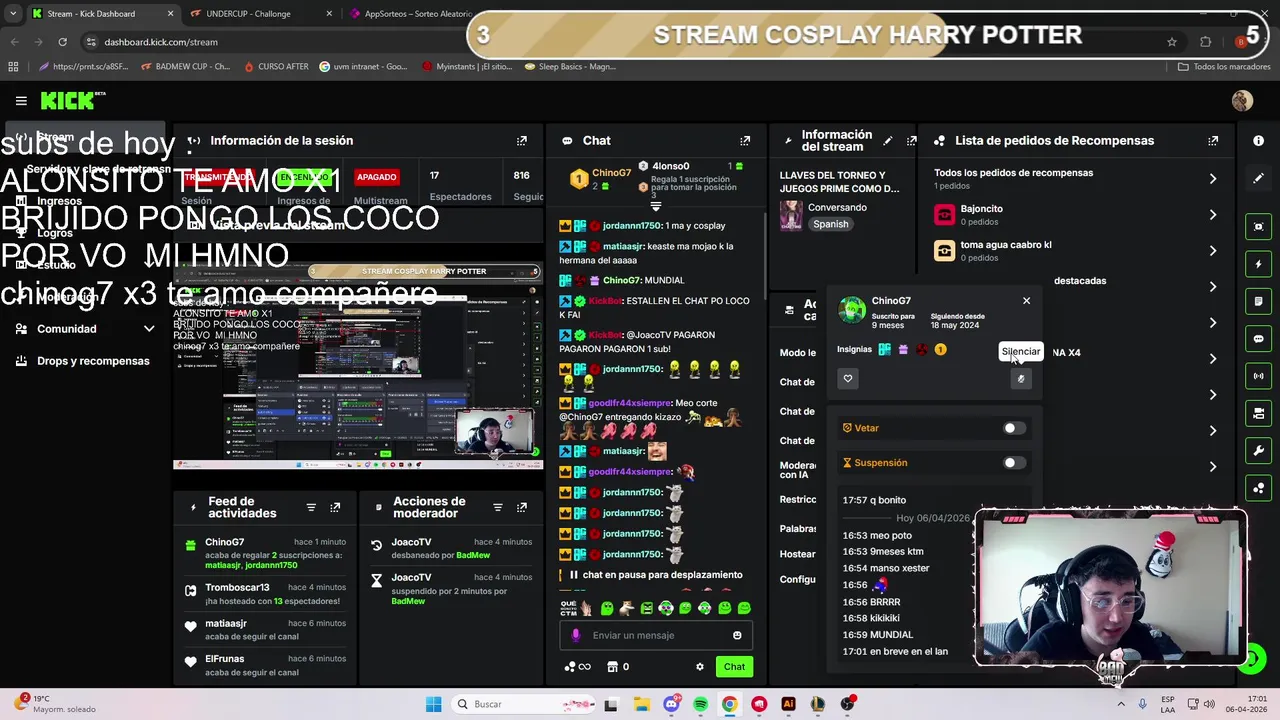This screenshot has width=1280, height=720.
Task: Open chat settings gear icon
Action: tap(700, 667)
